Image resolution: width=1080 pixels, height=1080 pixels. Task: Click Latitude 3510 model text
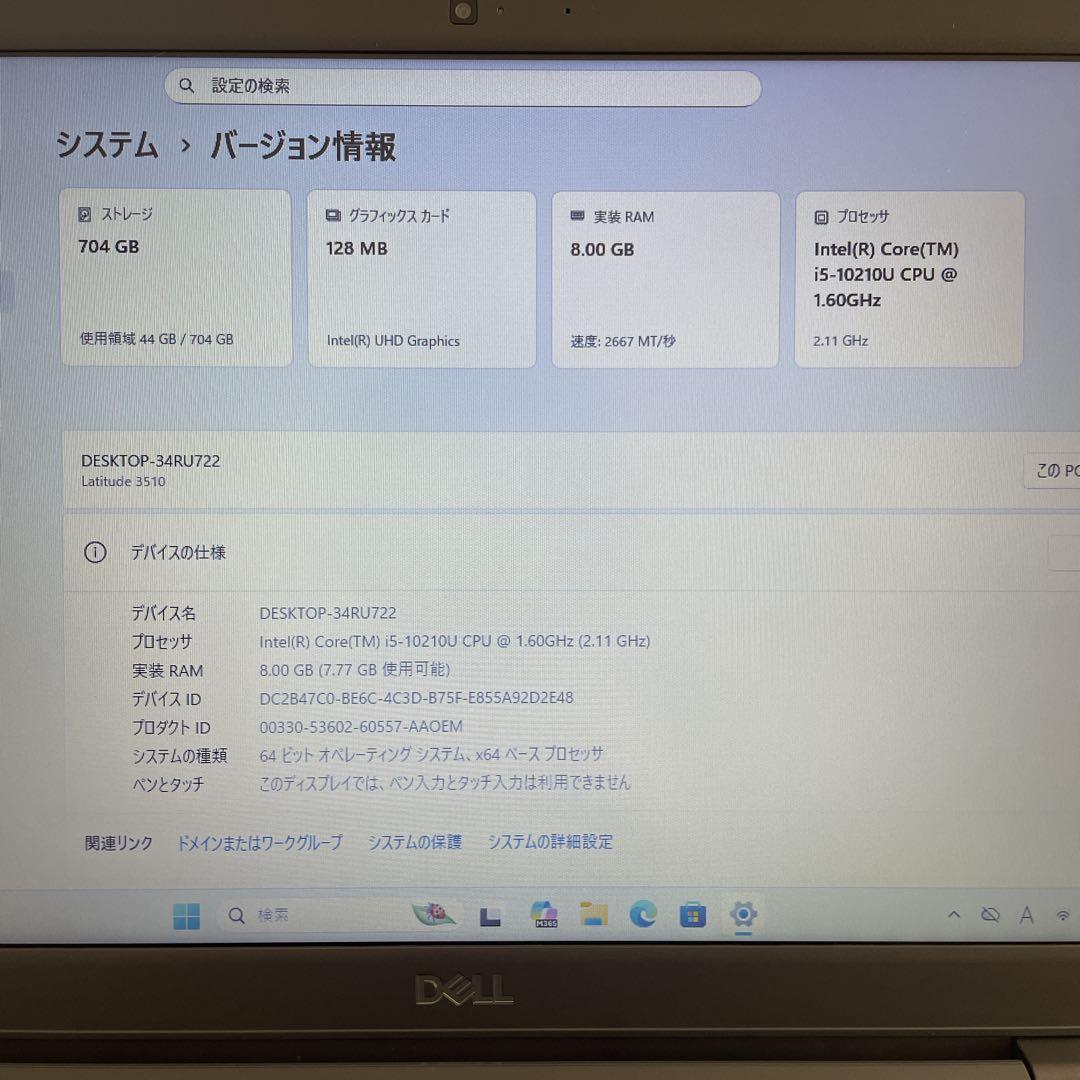[x=123, y=481]
